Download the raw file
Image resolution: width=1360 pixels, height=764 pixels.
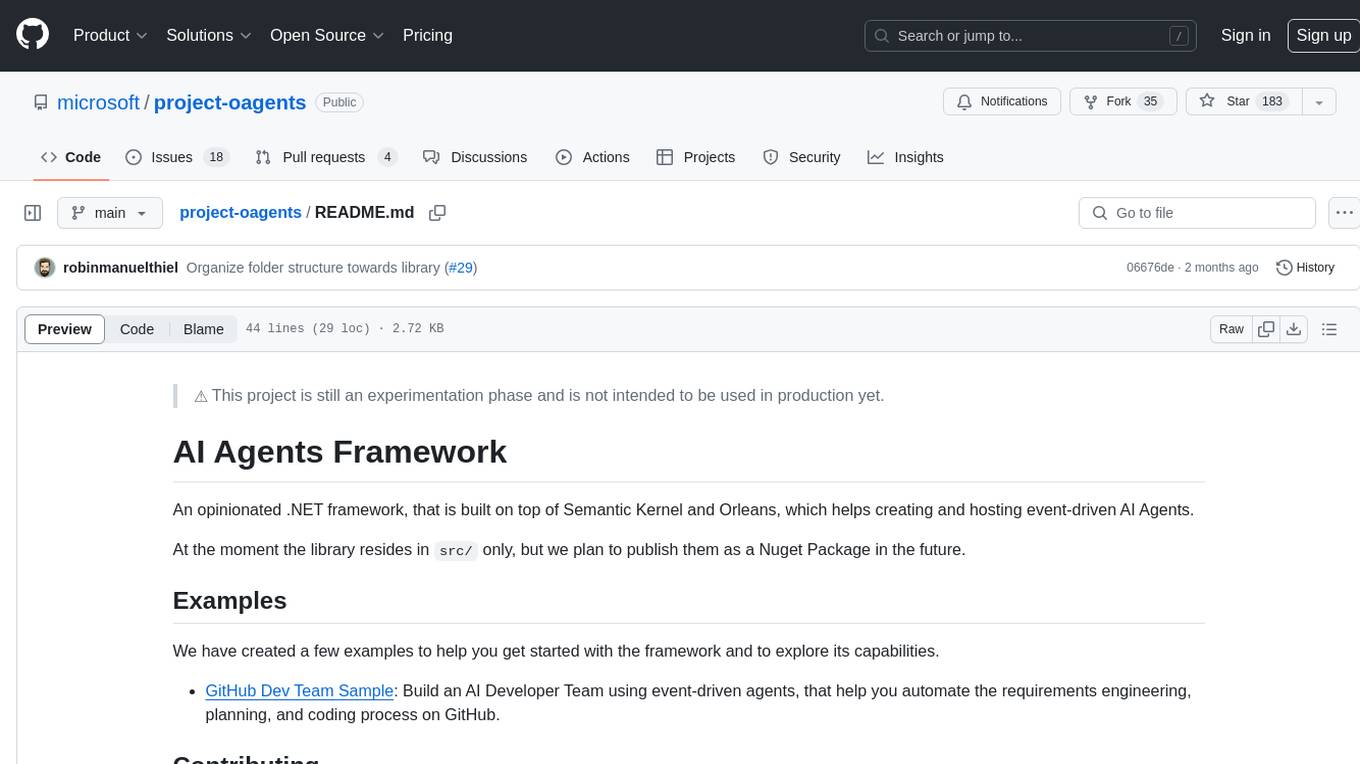[x=1294, y=329]
